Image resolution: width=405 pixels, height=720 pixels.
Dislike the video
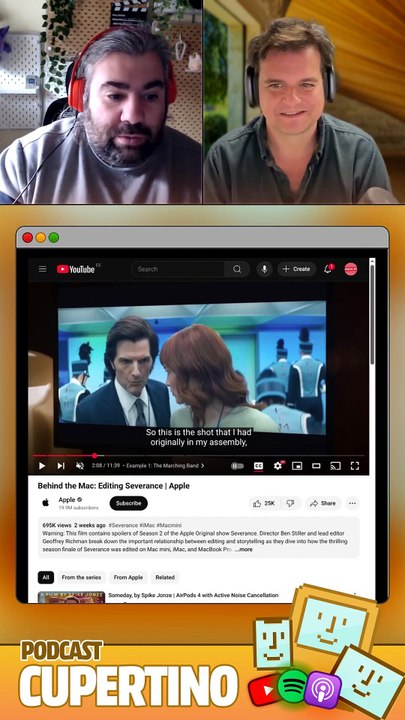[291, 503]
